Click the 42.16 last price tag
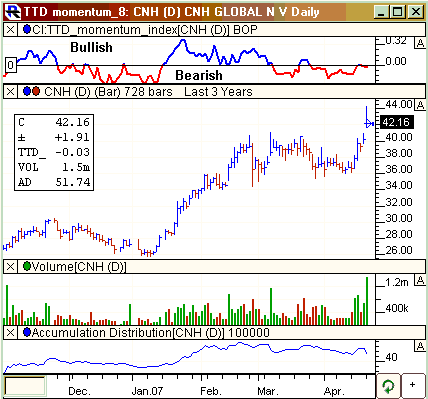The height and width of the screenshot is (399, 428). point(397,122)
